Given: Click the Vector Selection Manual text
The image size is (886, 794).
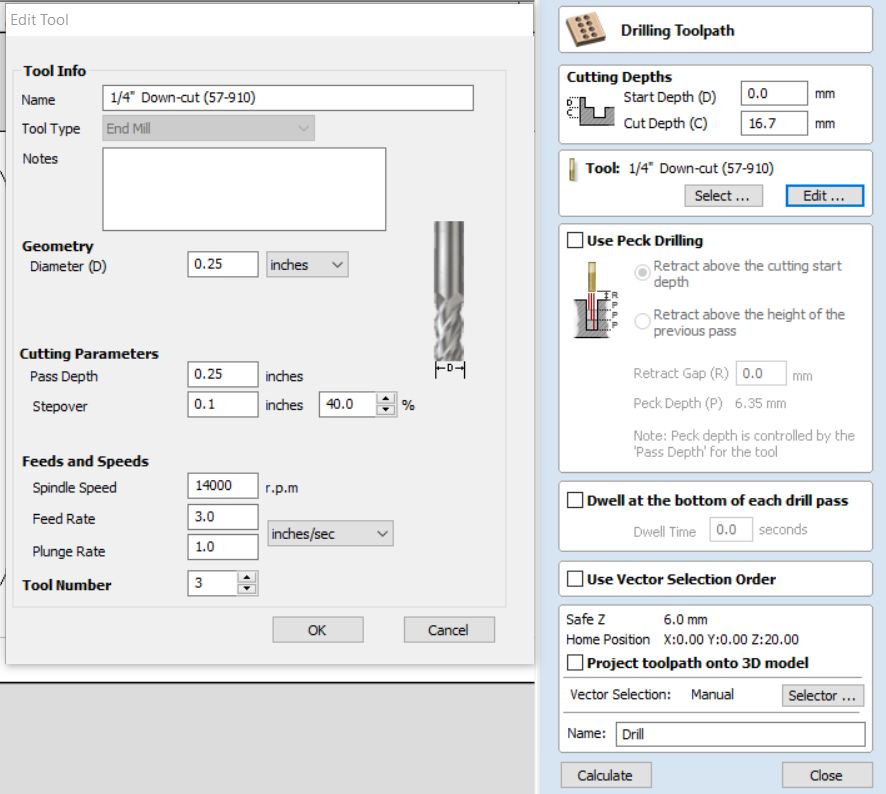Looking at the screenshot, I should coord(712,695).
